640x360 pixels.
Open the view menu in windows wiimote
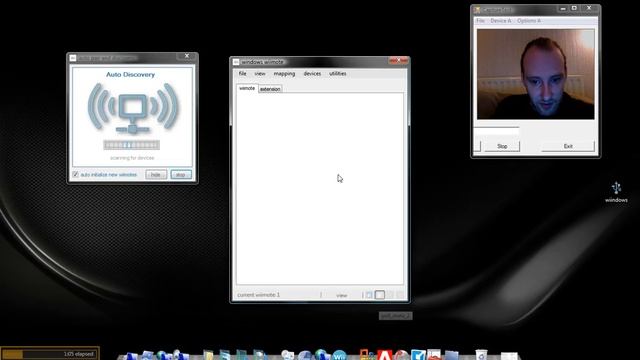[260, 73]
